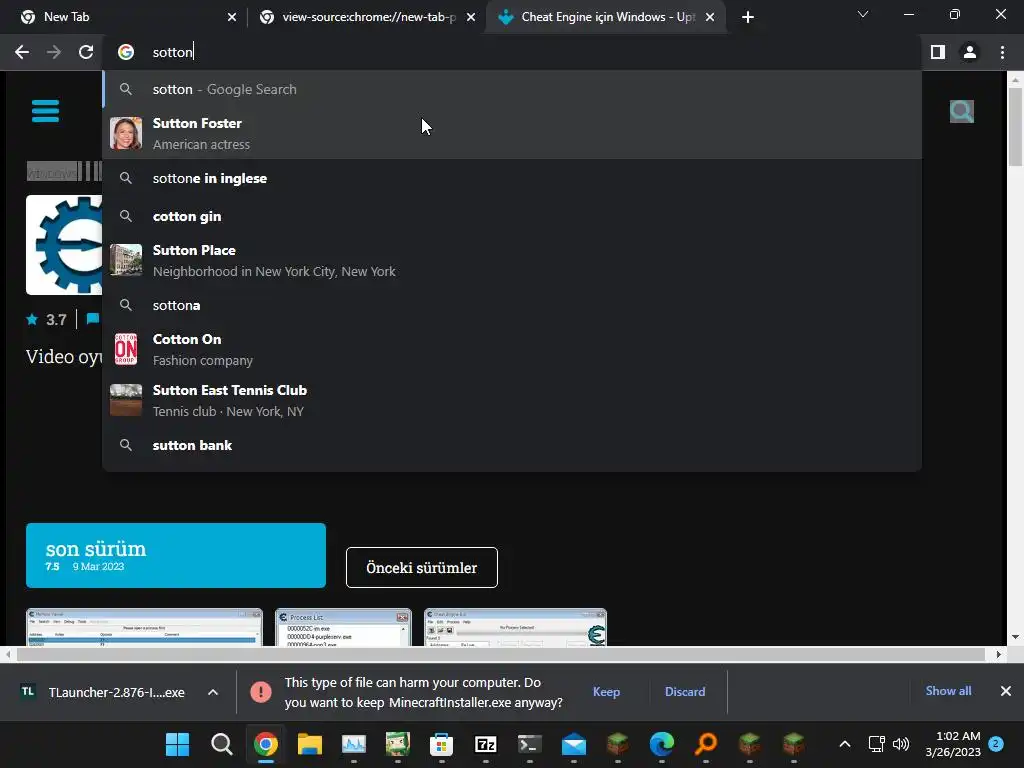Select 'sotton - Google Search' suggestion
This screenshot has width=1024, height=768.
pos(512,89)
